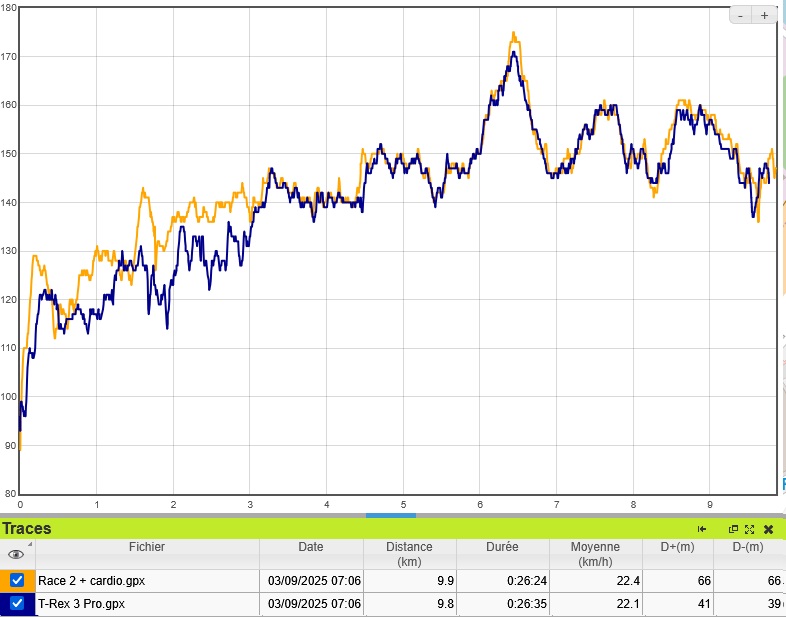Select the T-Rex 3 Pro.gpx file name
Screen dimensions: 786x617
(x=80, y=604)
